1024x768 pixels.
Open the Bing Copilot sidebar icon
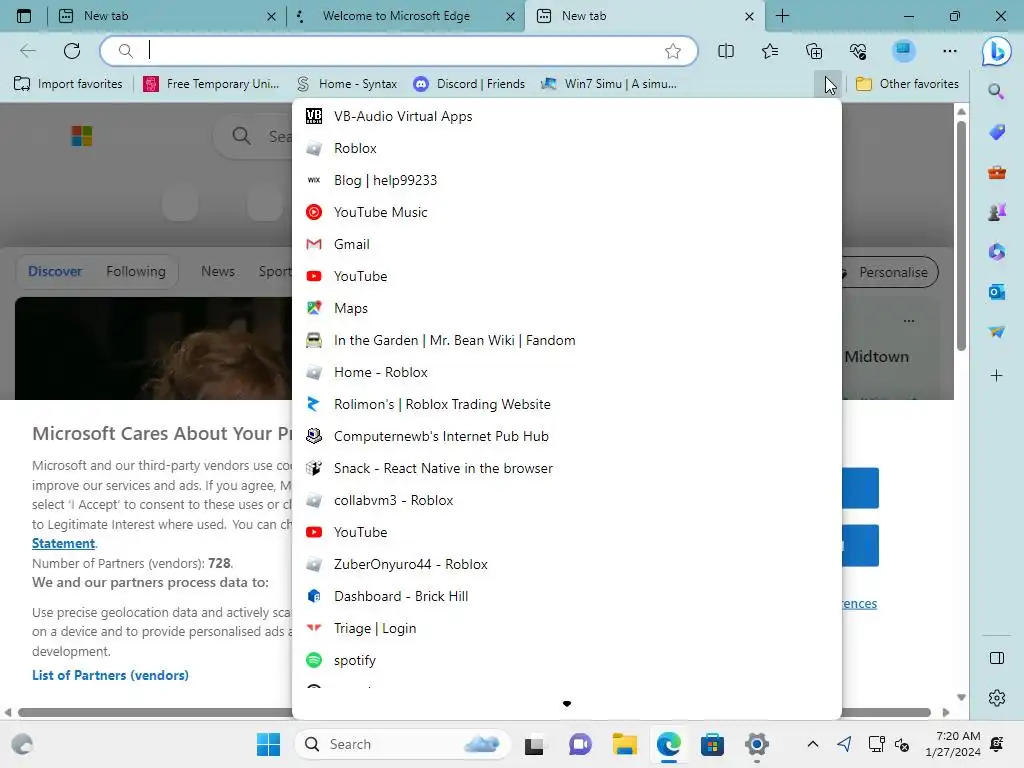click(x=997, y=51)
